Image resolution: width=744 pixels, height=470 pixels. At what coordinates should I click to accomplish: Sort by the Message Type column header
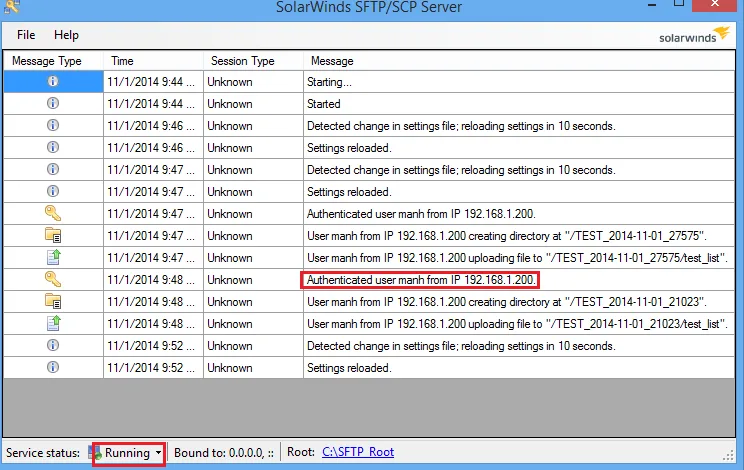click(x=46, y=61)
